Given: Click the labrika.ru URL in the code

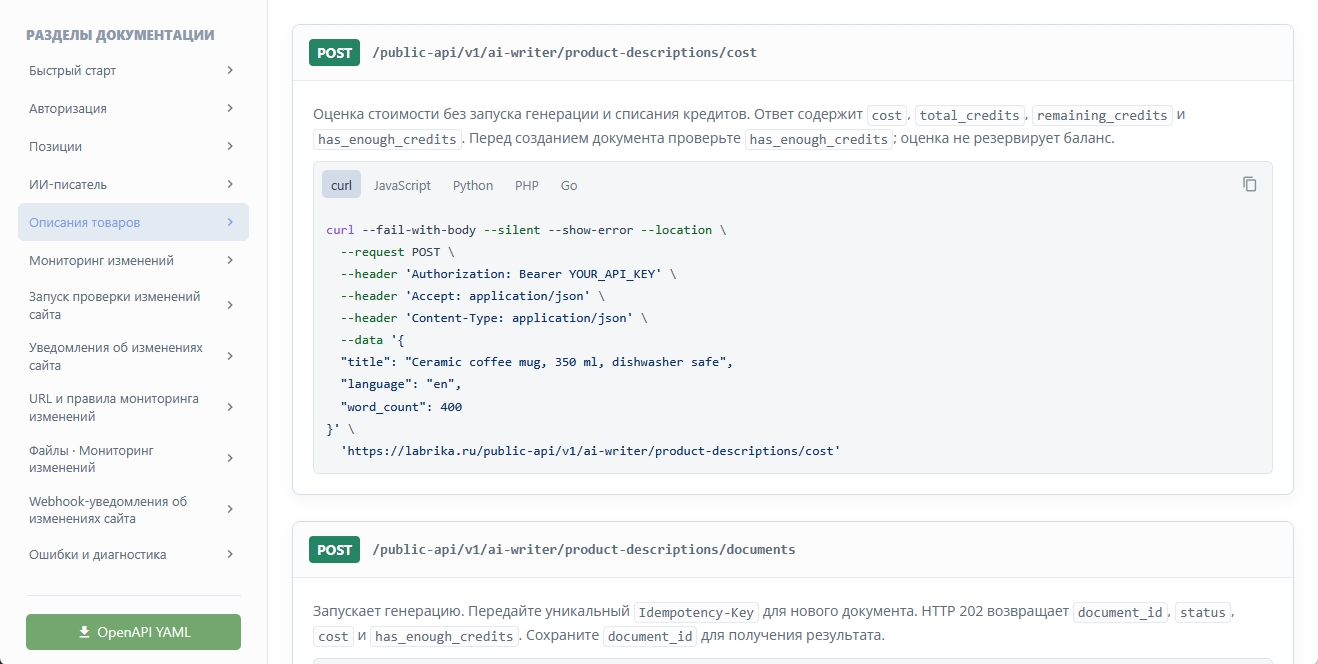Looking at the screenshot, I should pyautogui.click(x=591, y=451).
